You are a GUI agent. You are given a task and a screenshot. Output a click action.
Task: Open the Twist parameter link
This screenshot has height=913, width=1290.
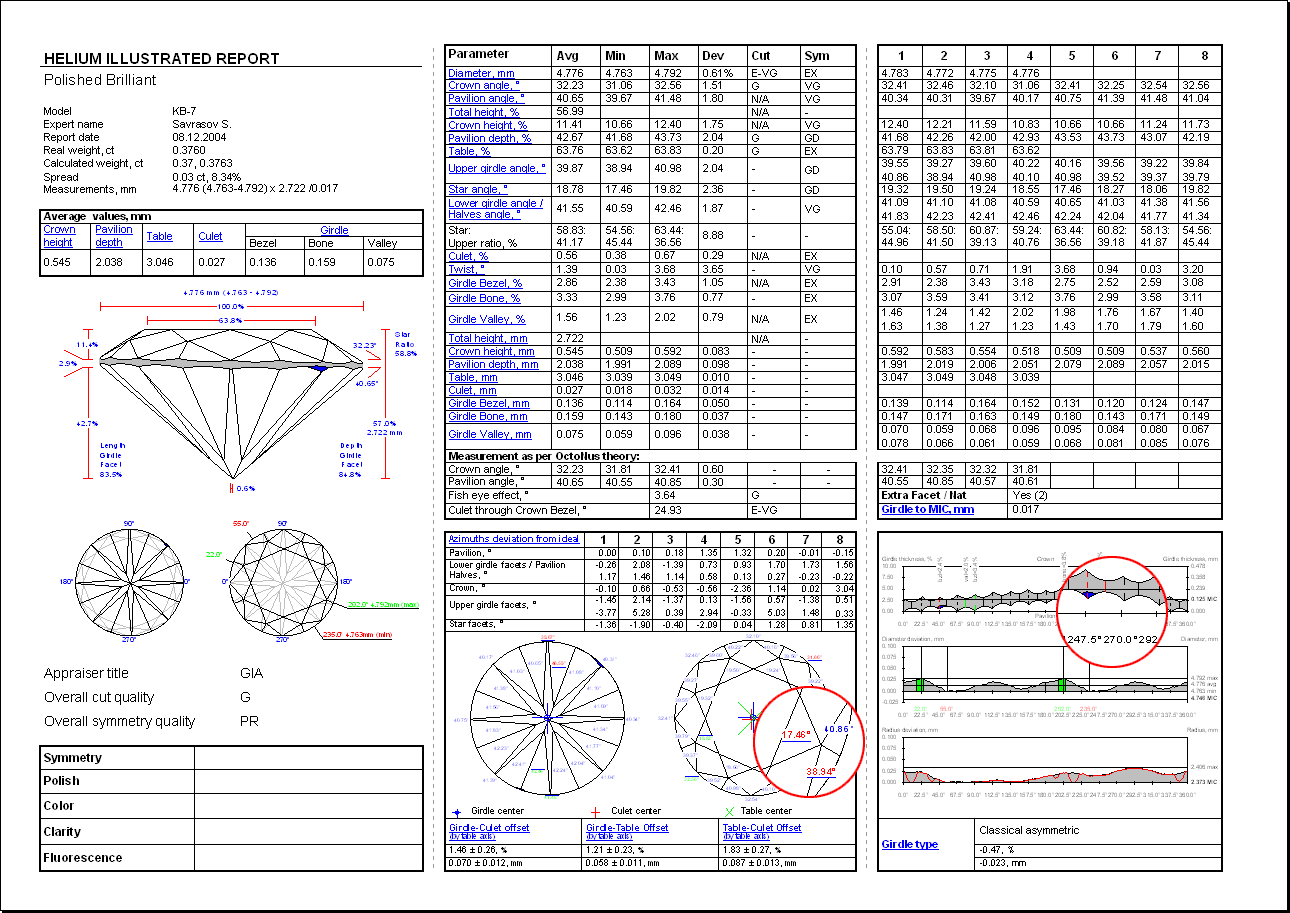pyautogui.click(x=463, y=270)
